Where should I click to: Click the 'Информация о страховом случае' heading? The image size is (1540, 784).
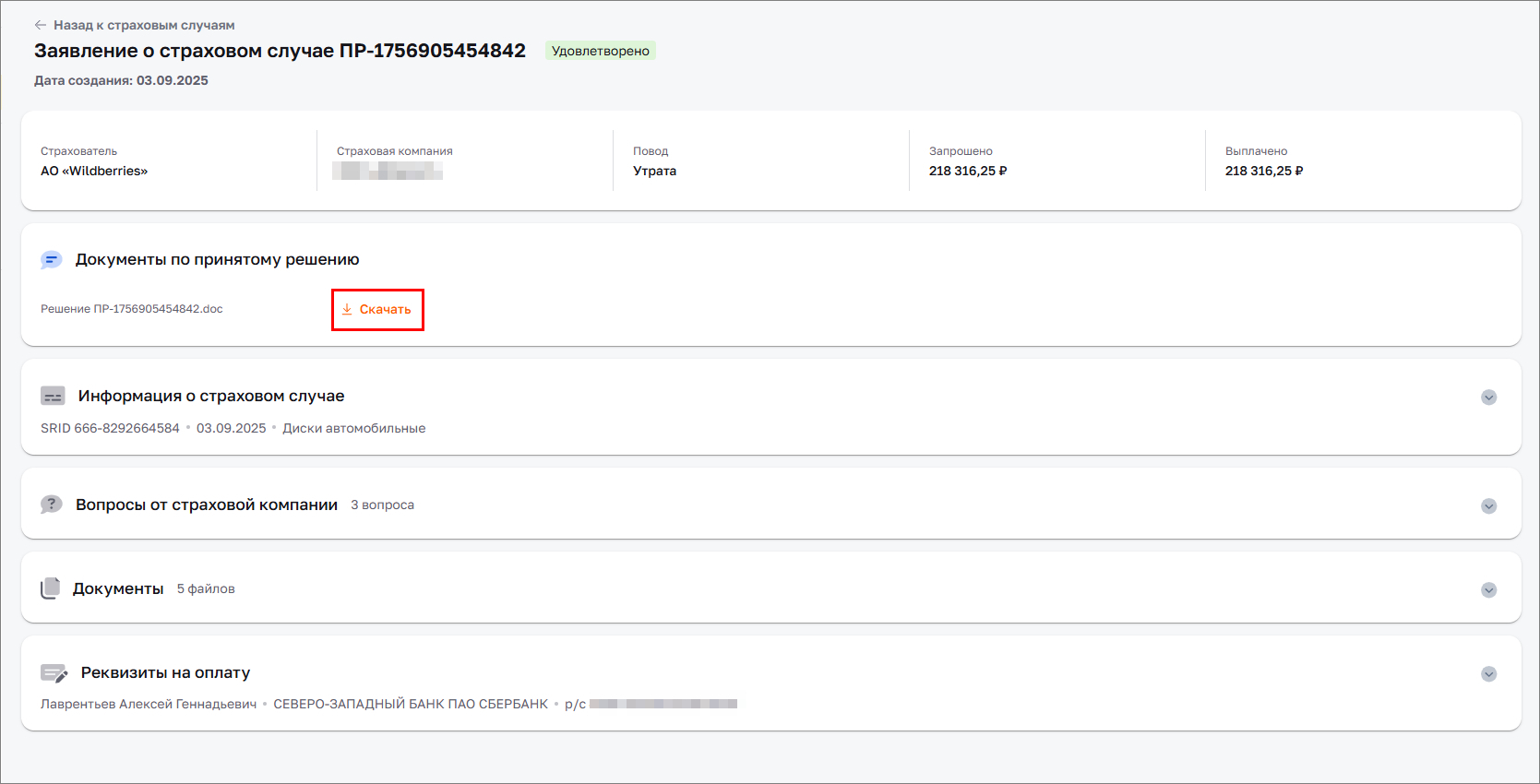coord(211,396)
